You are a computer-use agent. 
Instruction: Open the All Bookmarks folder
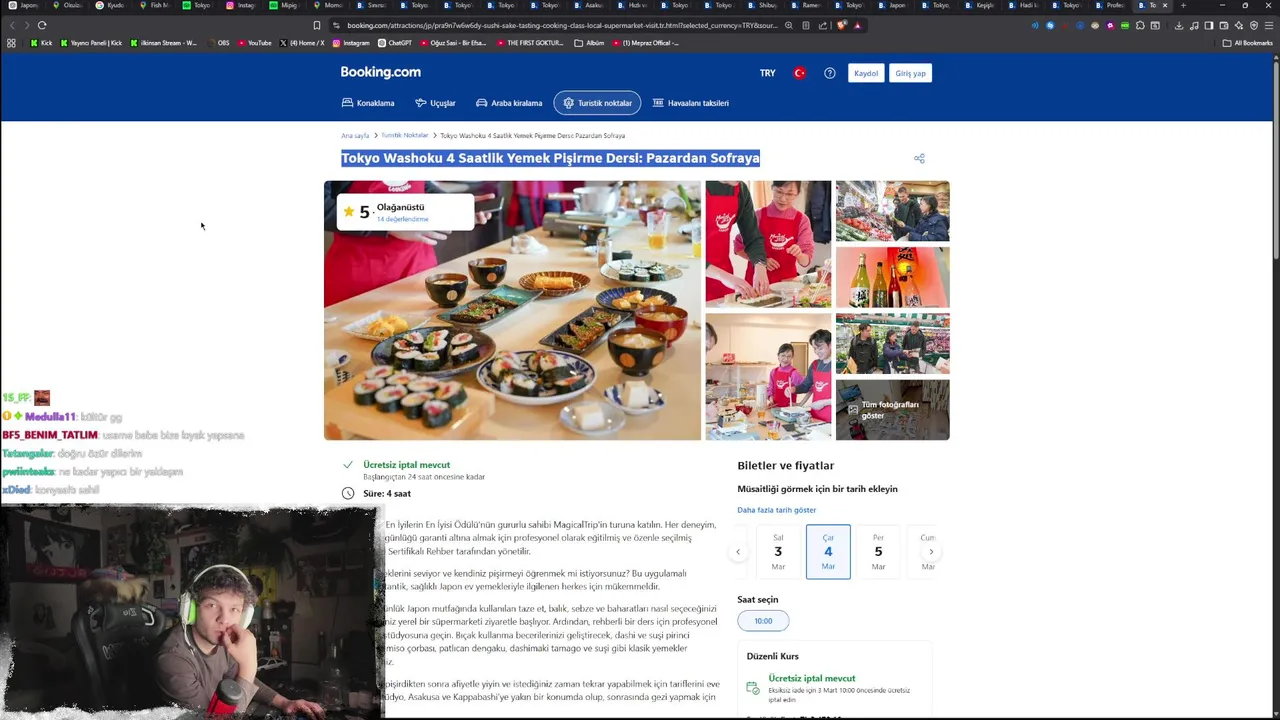pos(1247,43)
